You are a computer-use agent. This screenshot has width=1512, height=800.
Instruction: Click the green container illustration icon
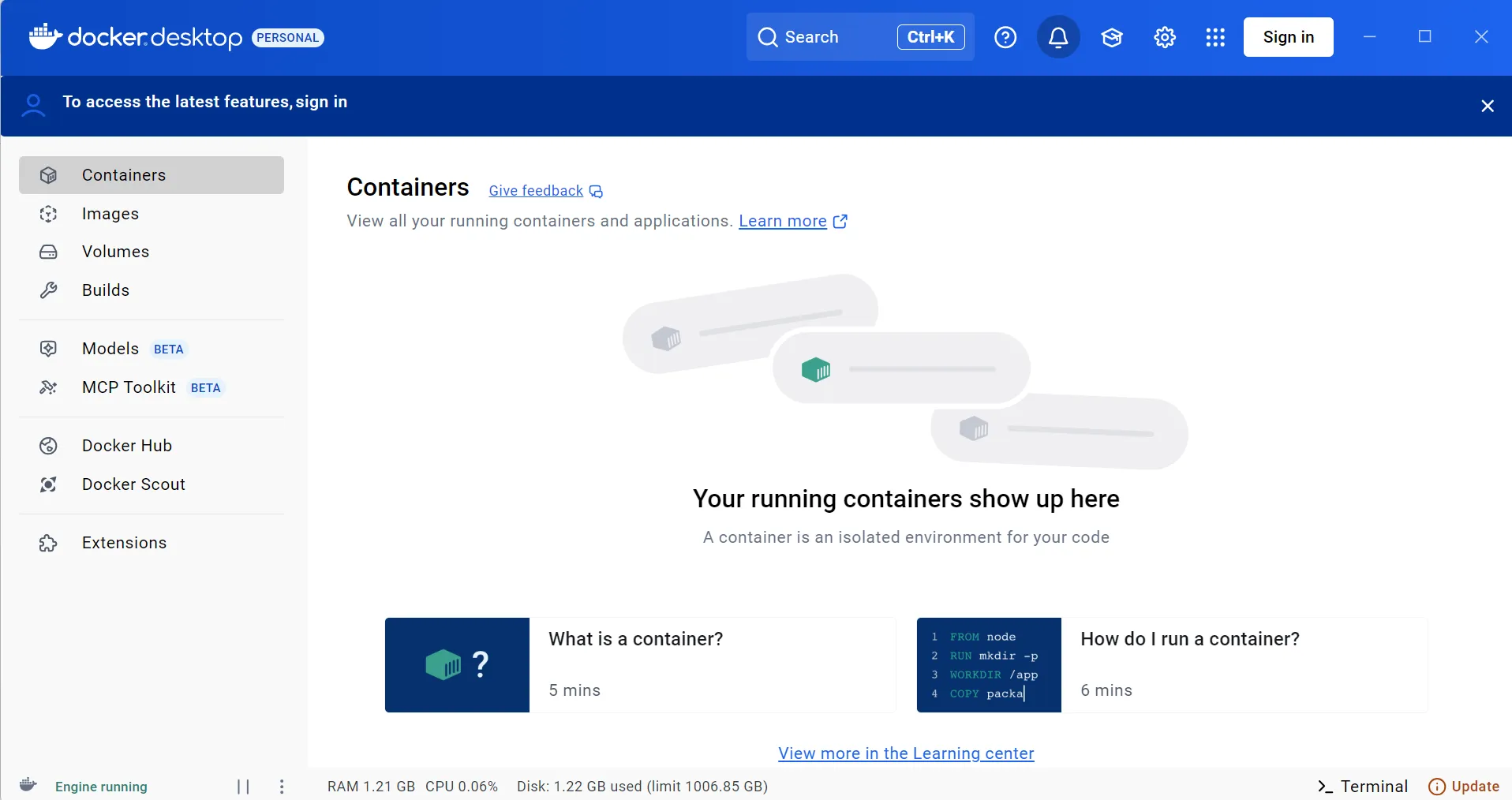[816, 368]
